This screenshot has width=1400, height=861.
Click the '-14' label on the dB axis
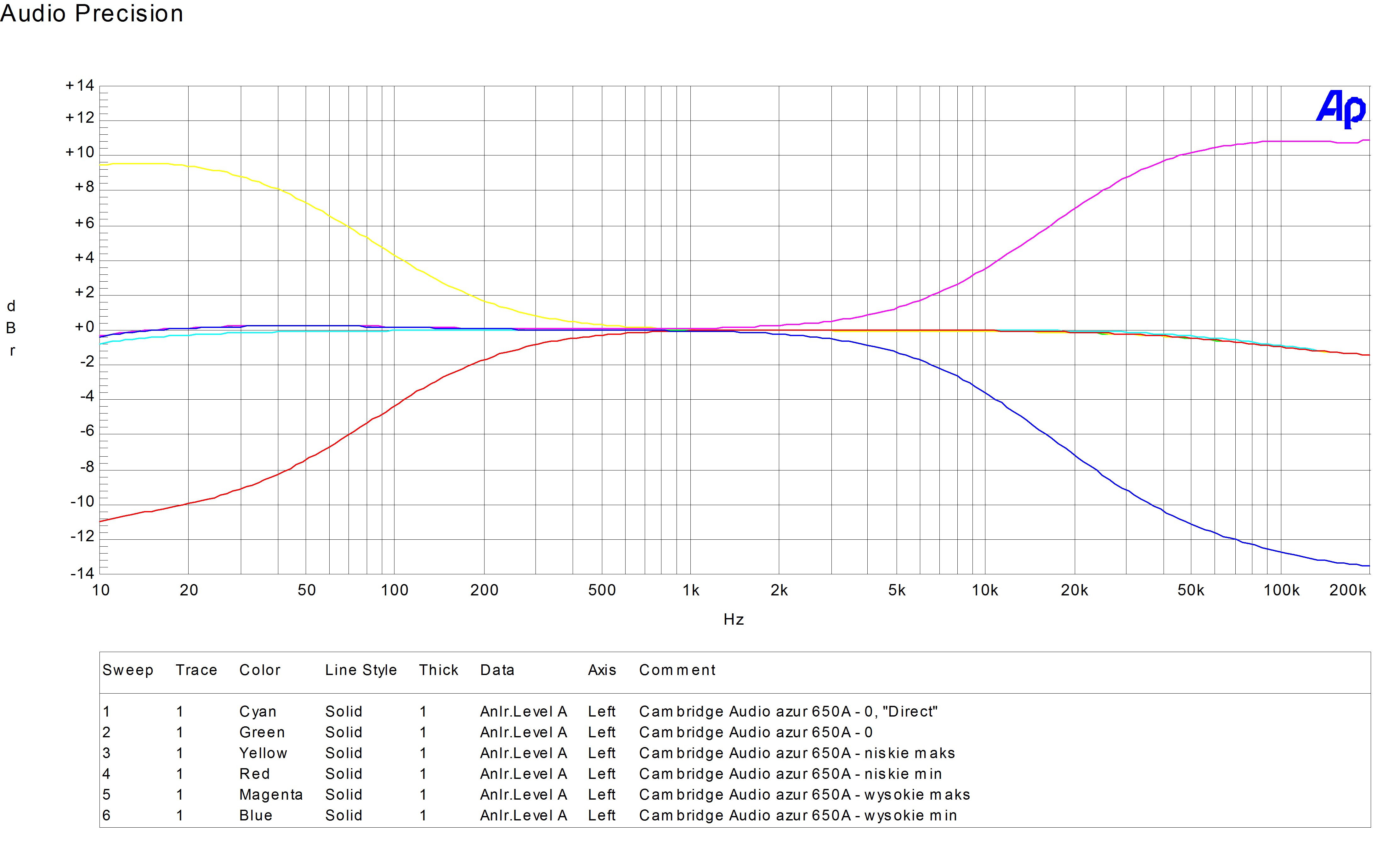tap(82, 573)
